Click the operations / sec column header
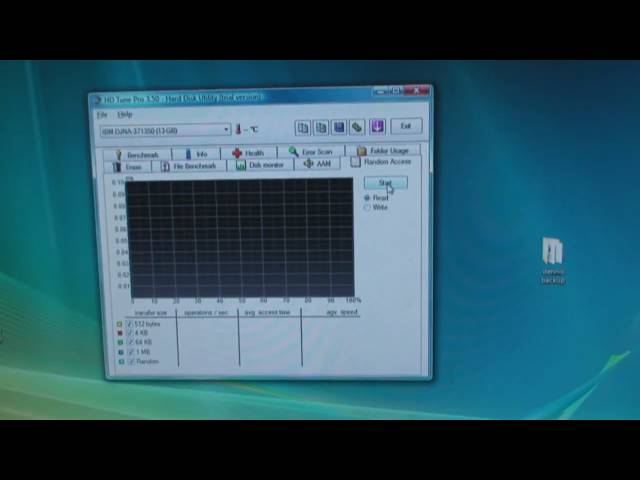The height and width of the screenshot is (480, 640). click(x=206, y=313)
